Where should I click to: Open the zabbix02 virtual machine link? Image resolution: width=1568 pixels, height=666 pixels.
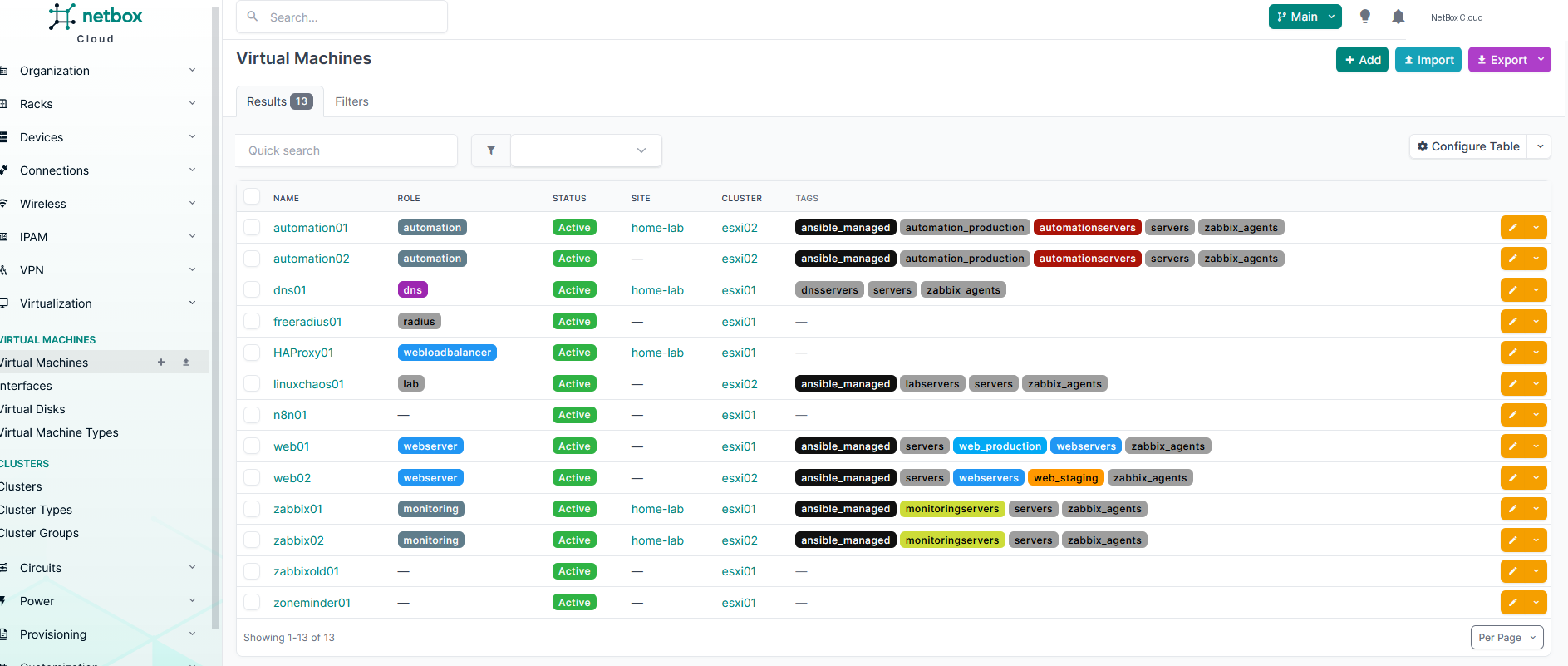pyautogui.click(x=298, y=540)
